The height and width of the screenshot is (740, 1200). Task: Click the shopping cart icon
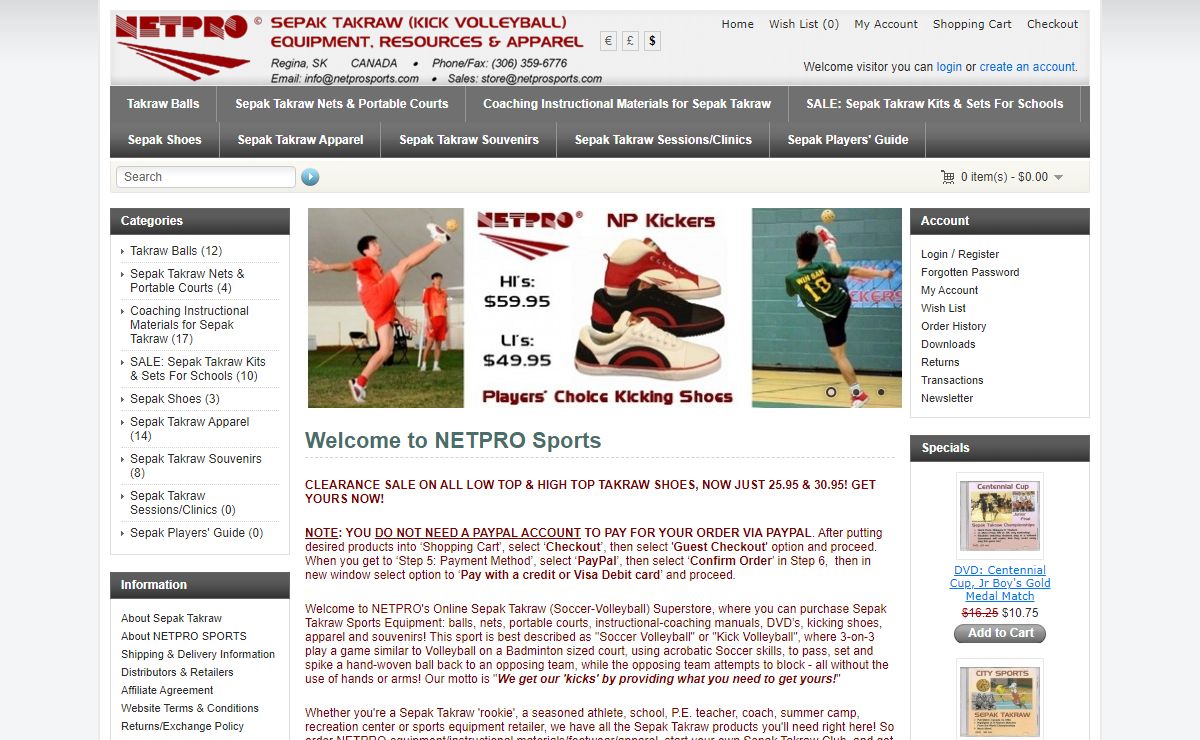(x=948, y=177)
